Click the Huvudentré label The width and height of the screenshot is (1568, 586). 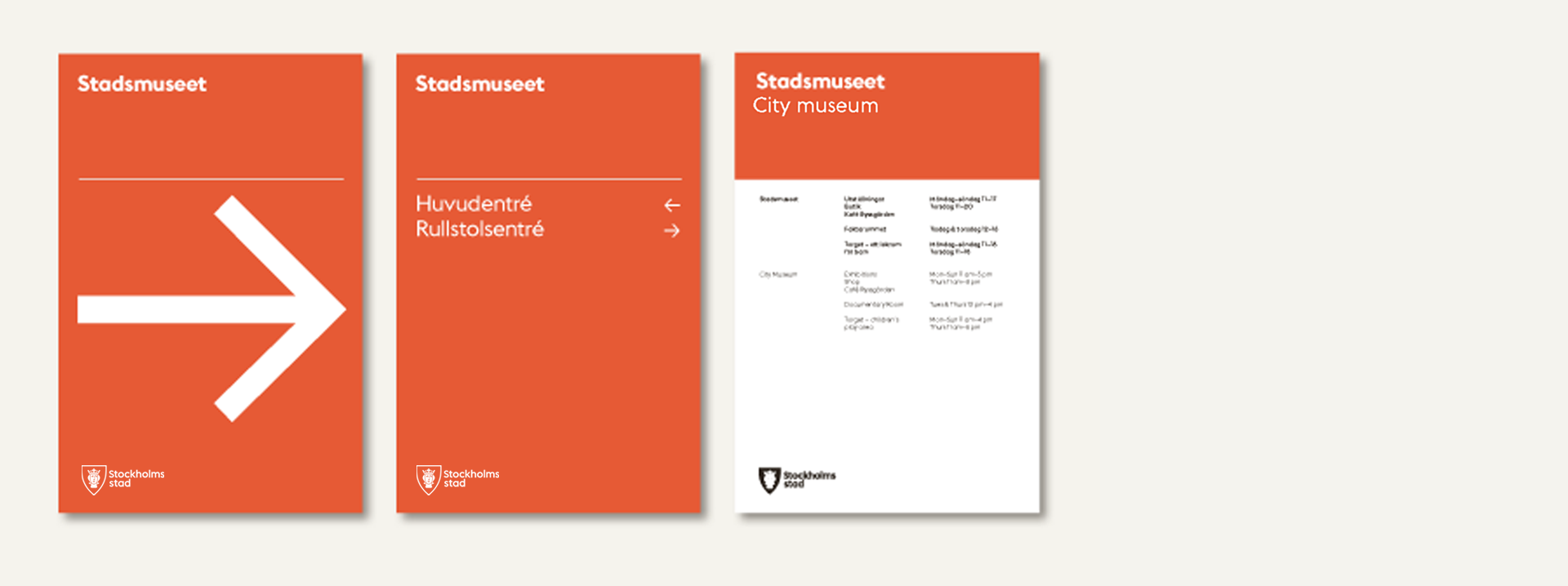pos(474,203)
